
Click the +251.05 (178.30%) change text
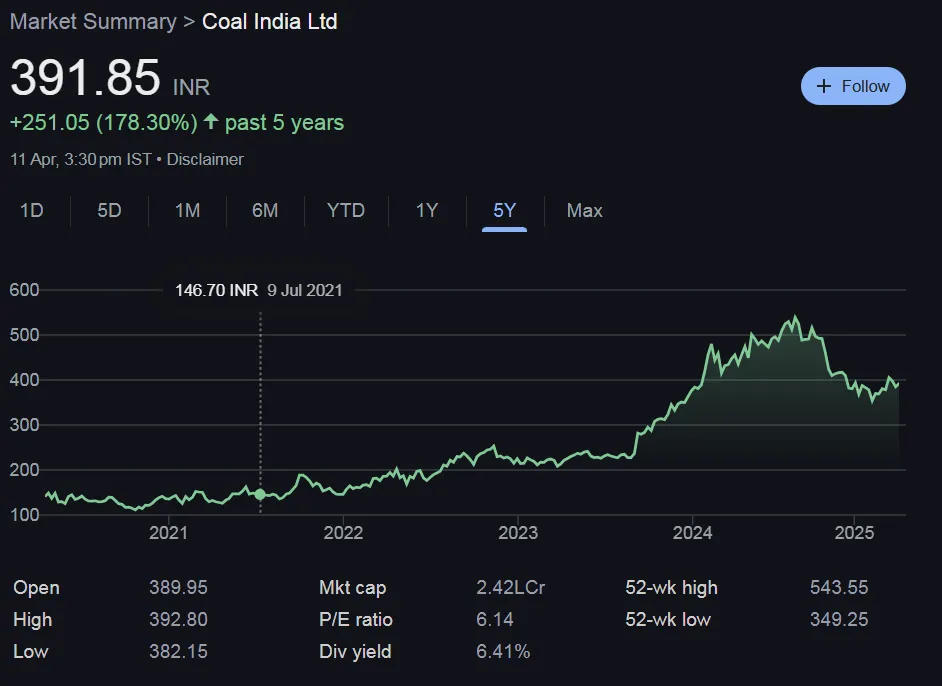104,123
